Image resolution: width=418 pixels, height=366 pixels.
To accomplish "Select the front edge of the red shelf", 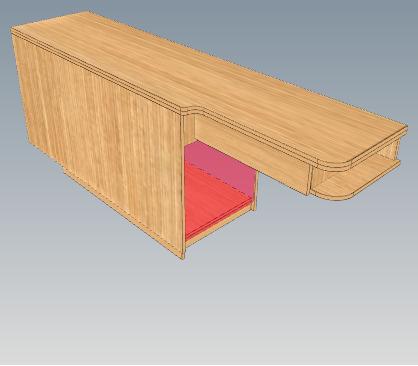I will (x=218, y=221).
